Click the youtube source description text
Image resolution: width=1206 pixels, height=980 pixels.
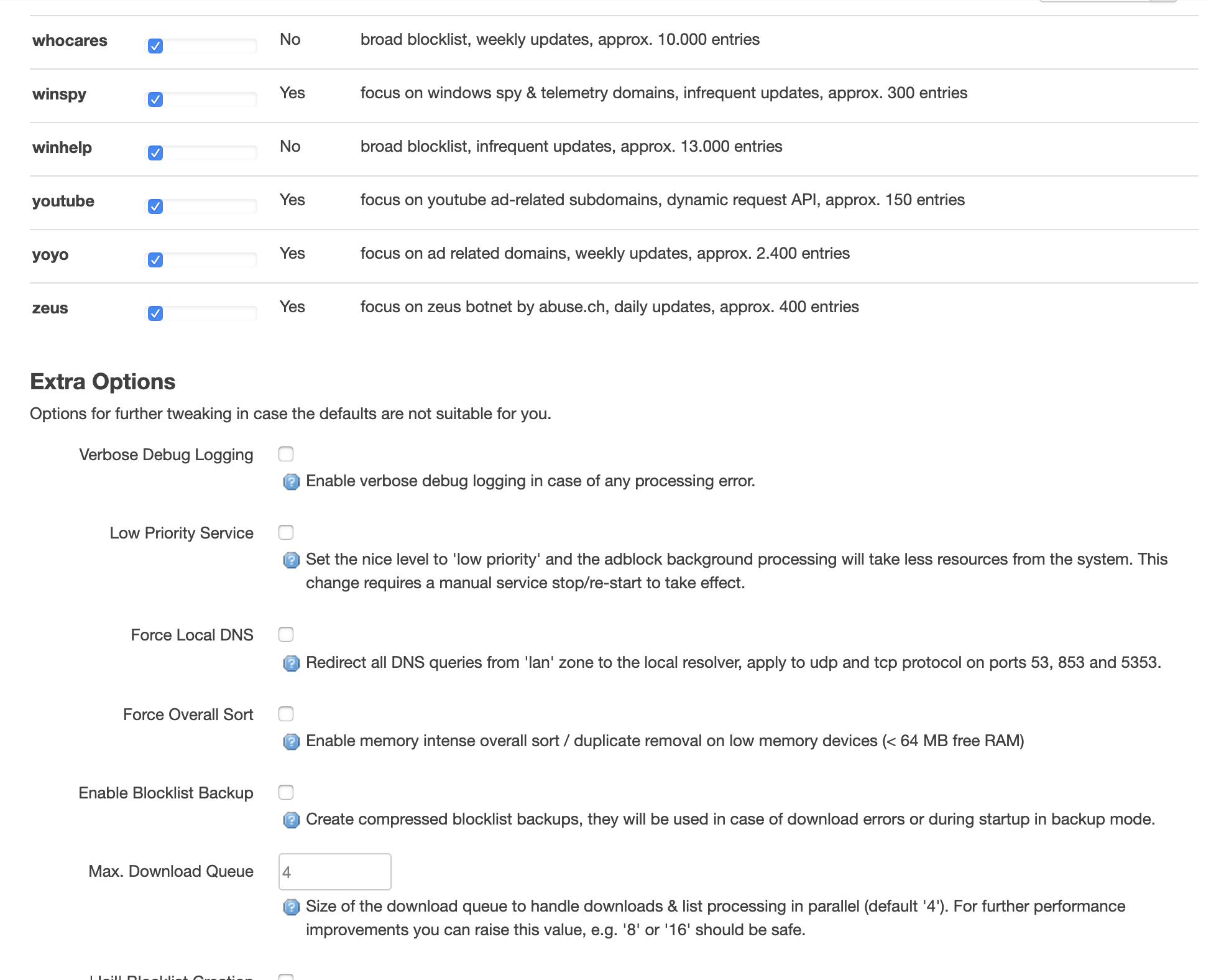click(x=662, y=200)
